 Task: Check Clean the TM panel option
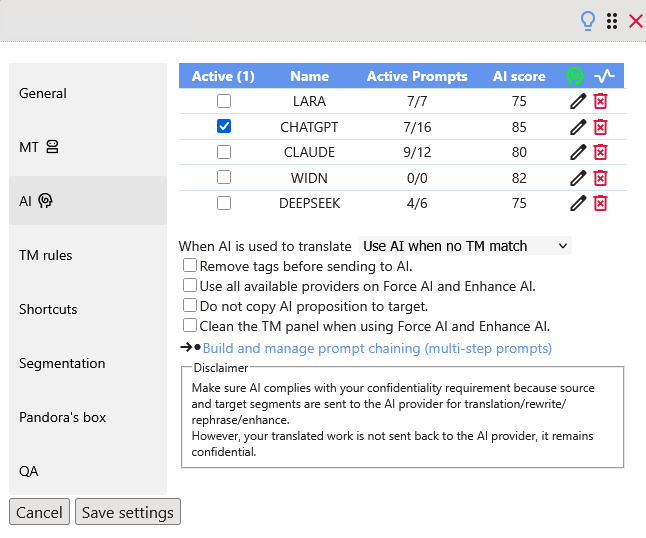coord(190,325)
